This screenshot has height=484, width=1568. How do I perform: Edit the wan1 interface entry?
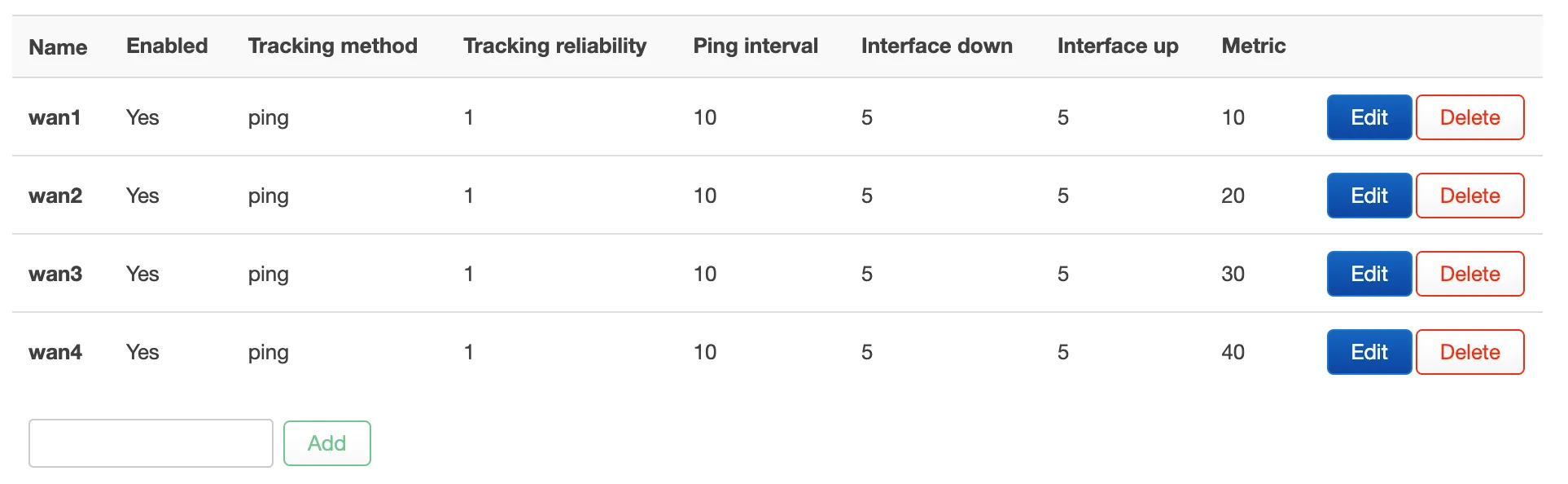pyautogui.click(x=1369, y=117)
